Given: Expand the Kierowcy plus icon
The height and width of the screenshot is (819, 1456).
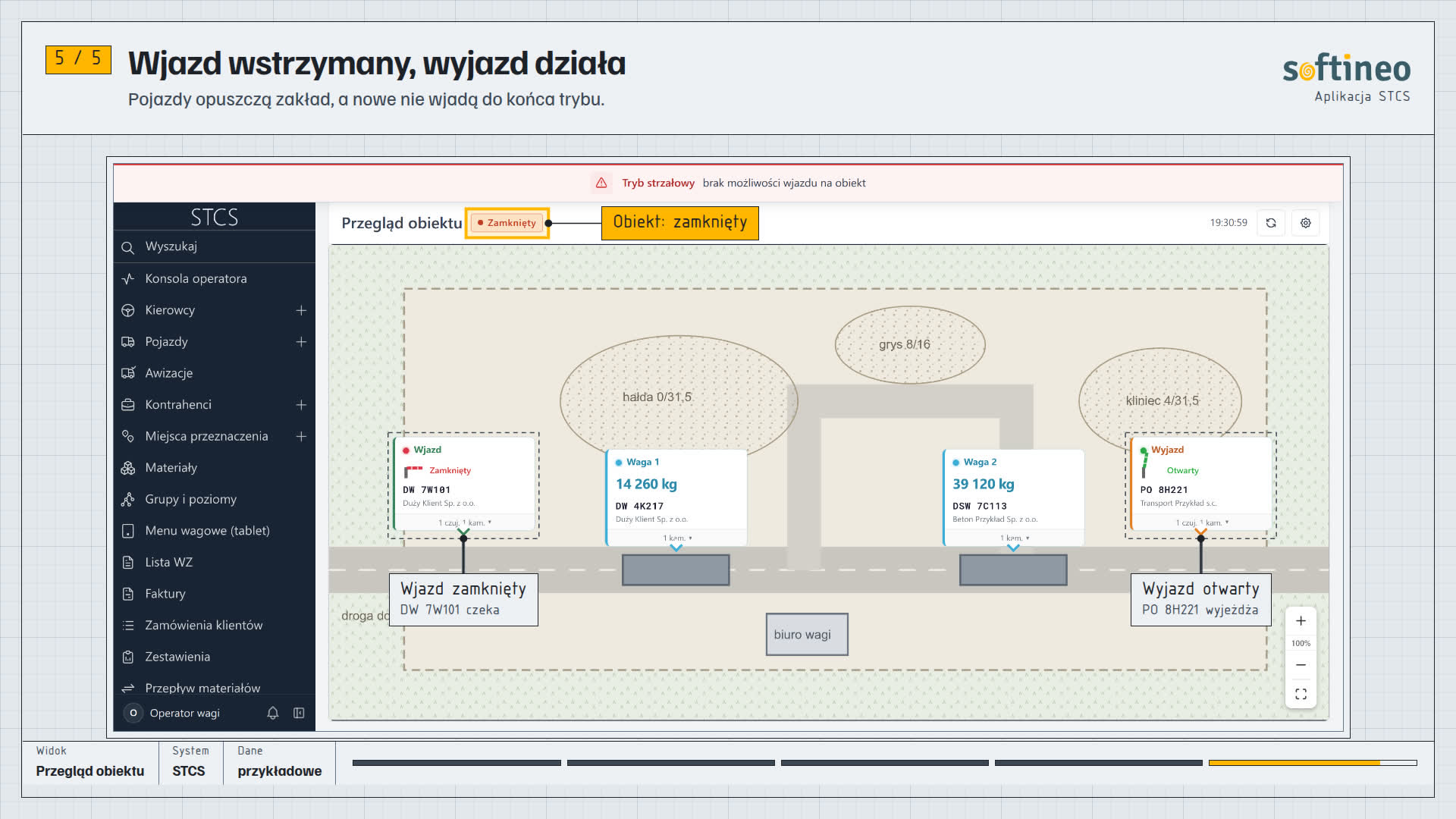Looking at the screenshot, I should [x=301, y=310].
